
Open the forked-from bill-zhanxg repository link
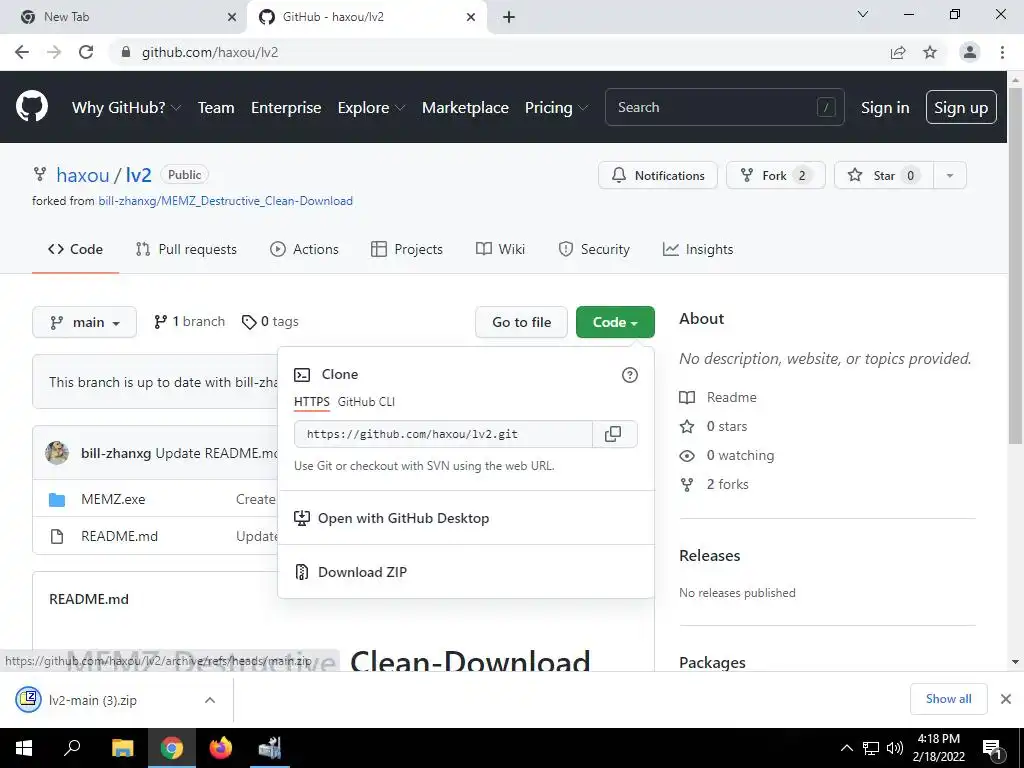pos(225,200)
